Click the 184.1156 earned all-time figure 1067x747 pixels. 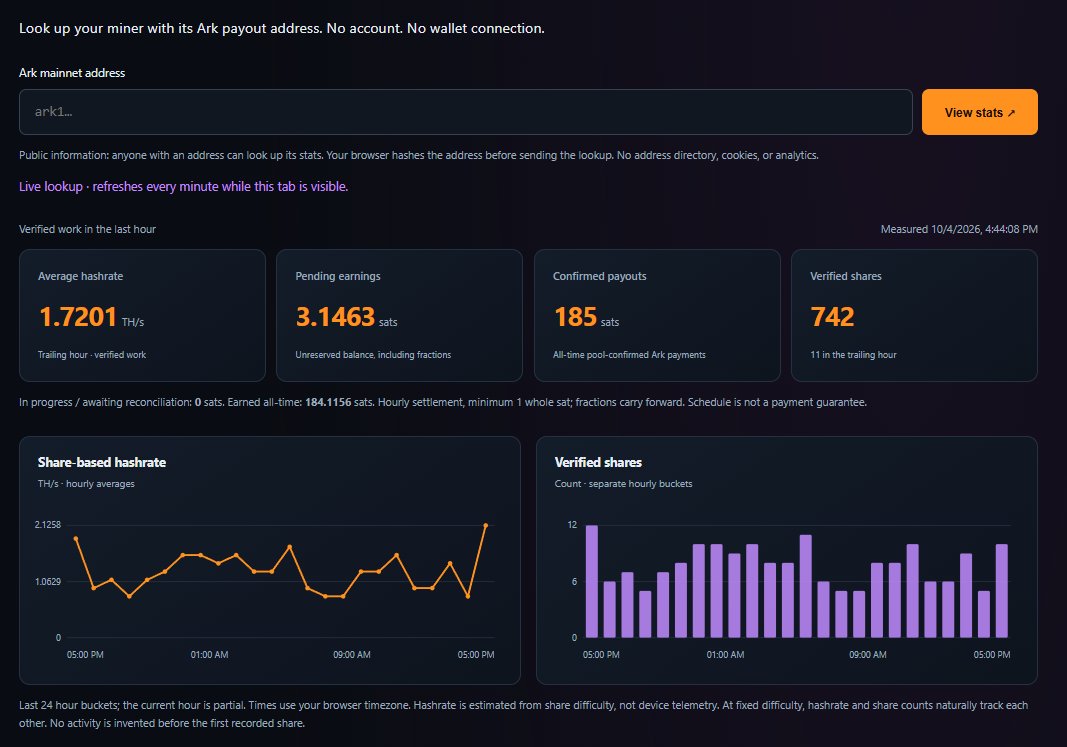pyautogui.click(x=328, y=402)
